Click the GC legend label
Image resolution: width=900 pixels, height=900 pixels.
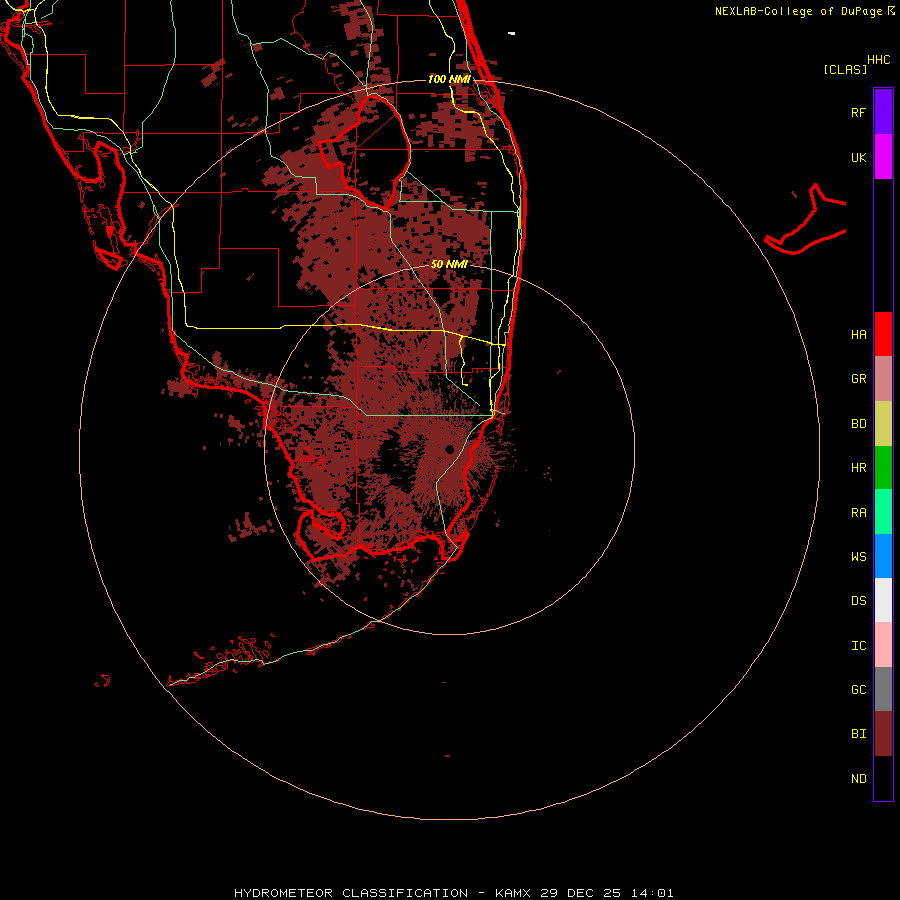click(x=858, y=689)
